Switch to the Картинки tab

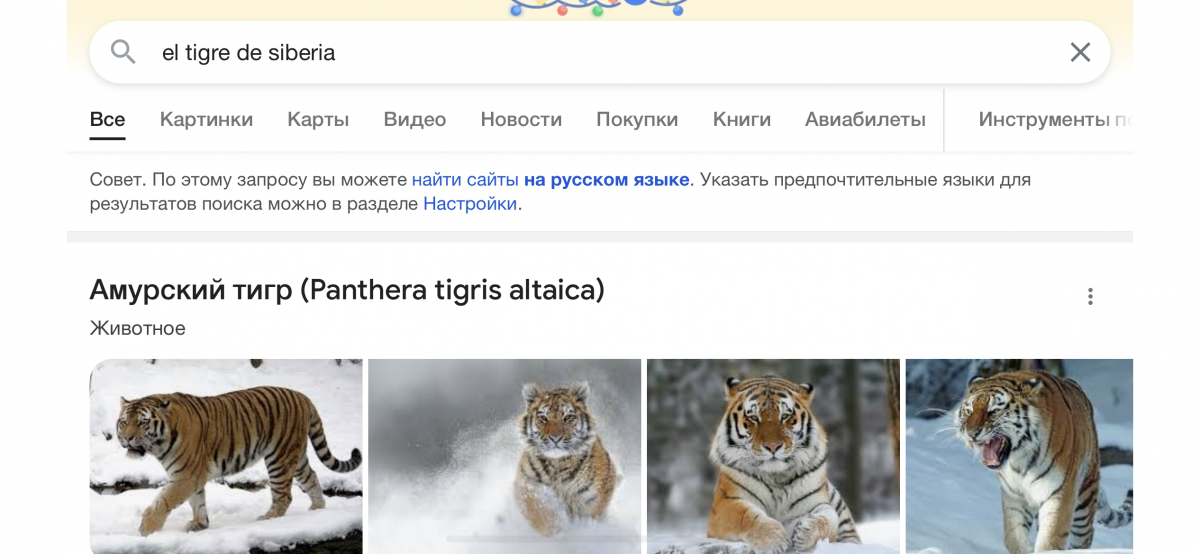pyautogui.click(x=206, y=120)
